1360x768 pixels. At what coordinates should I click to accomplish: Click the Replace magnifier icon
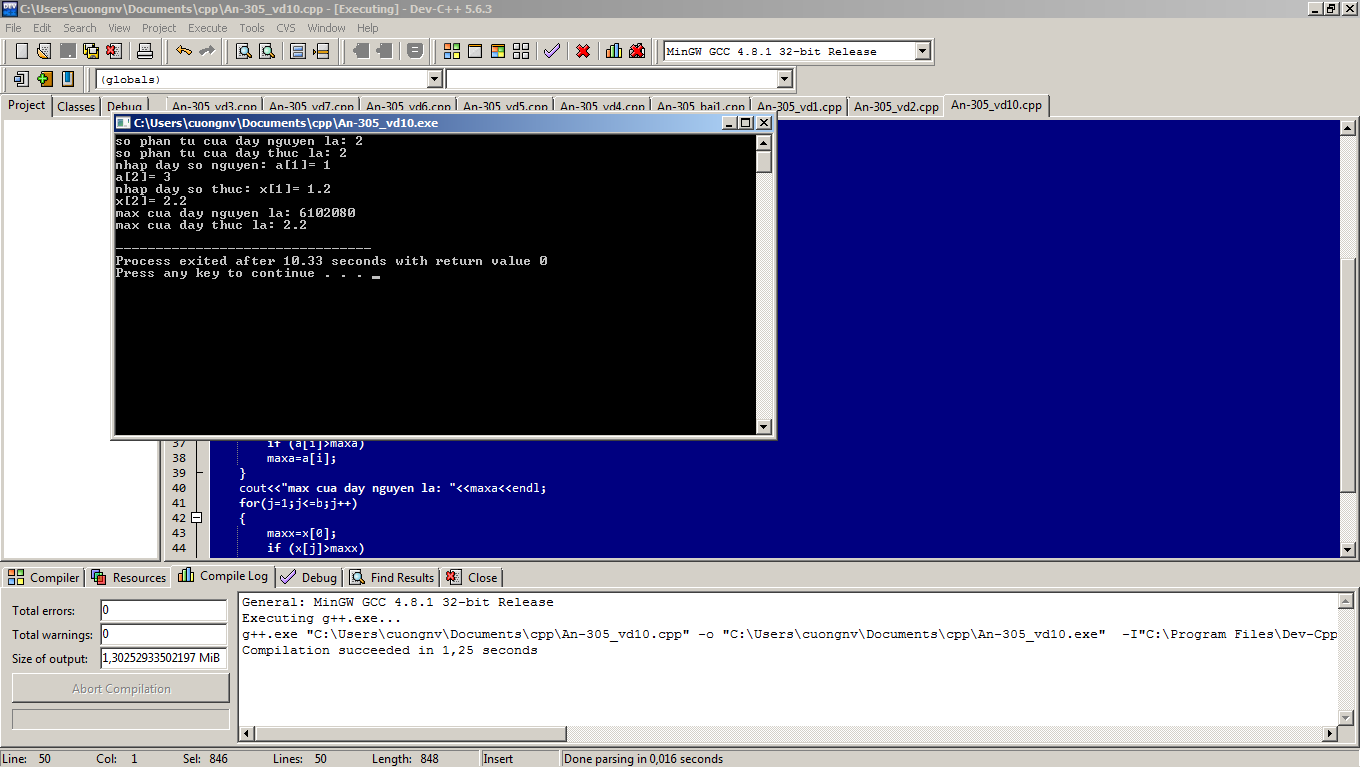[267, 51]
